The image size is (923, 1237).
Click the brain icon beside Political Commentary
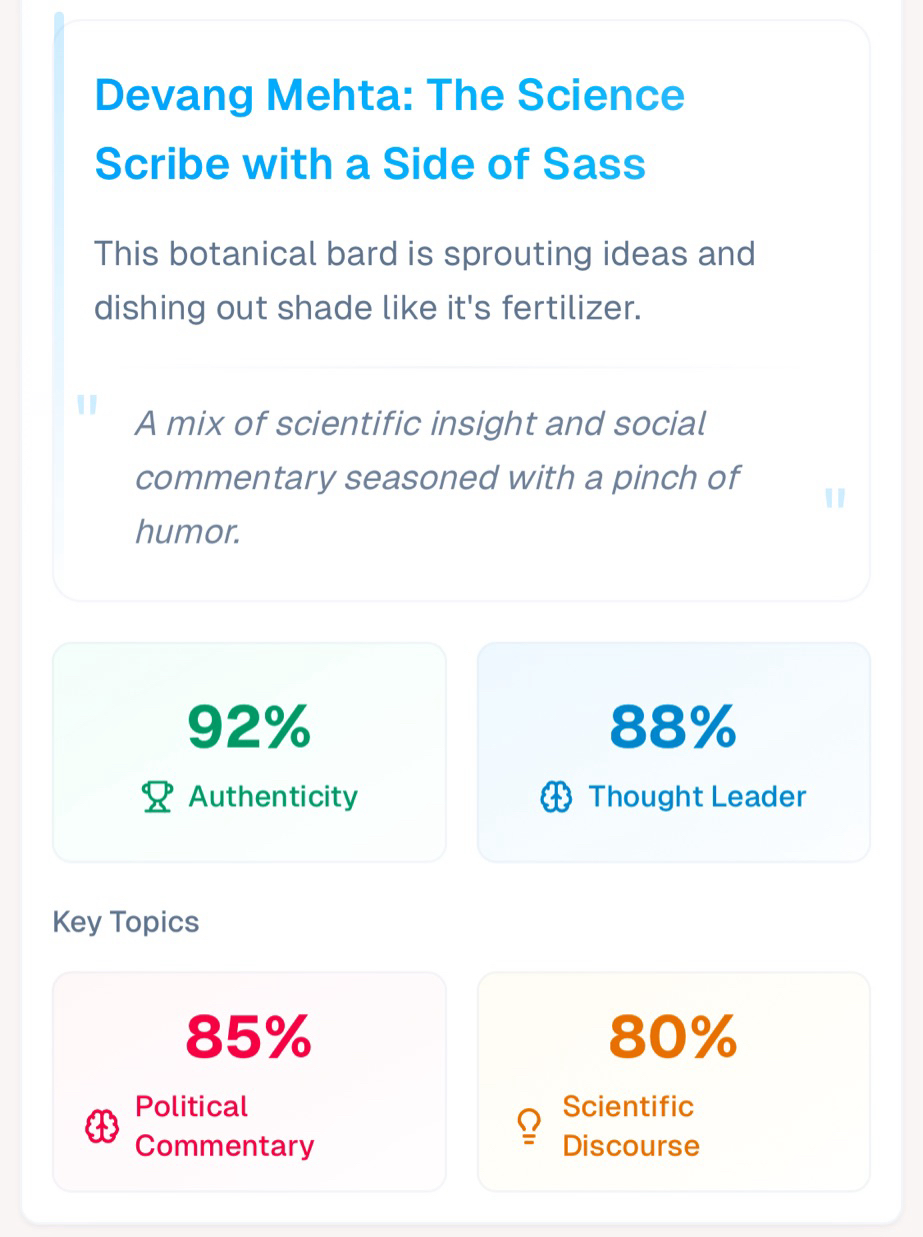tap(102, 1127)
